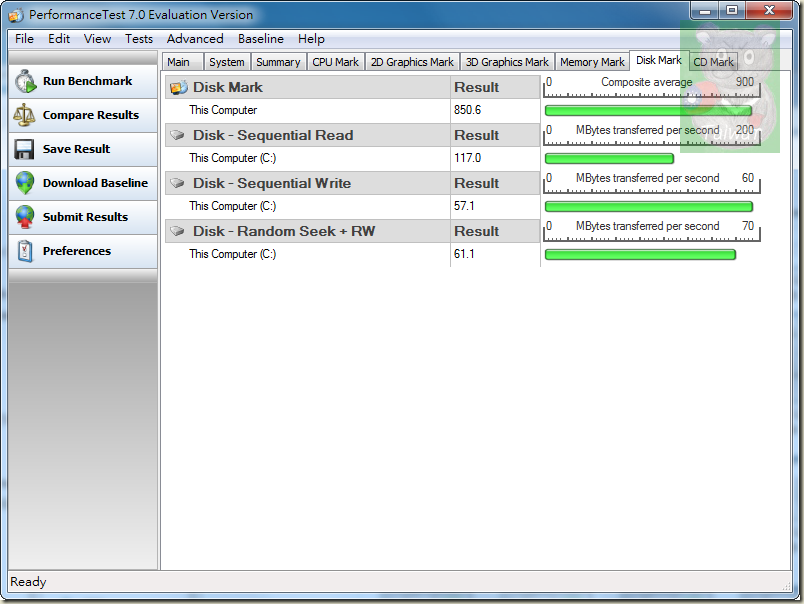Click the Sequential Read value 117.0
The image size is (804, 604).
click(468, 158)
